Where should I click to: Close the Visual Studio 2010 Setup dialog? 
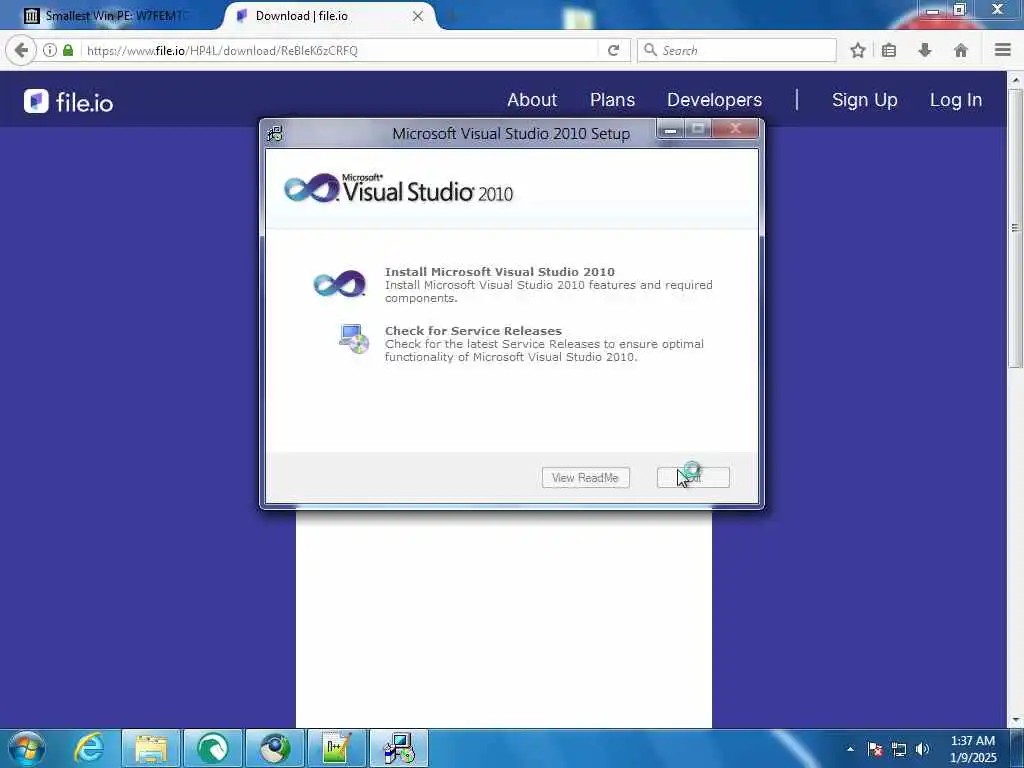[735, 129]
